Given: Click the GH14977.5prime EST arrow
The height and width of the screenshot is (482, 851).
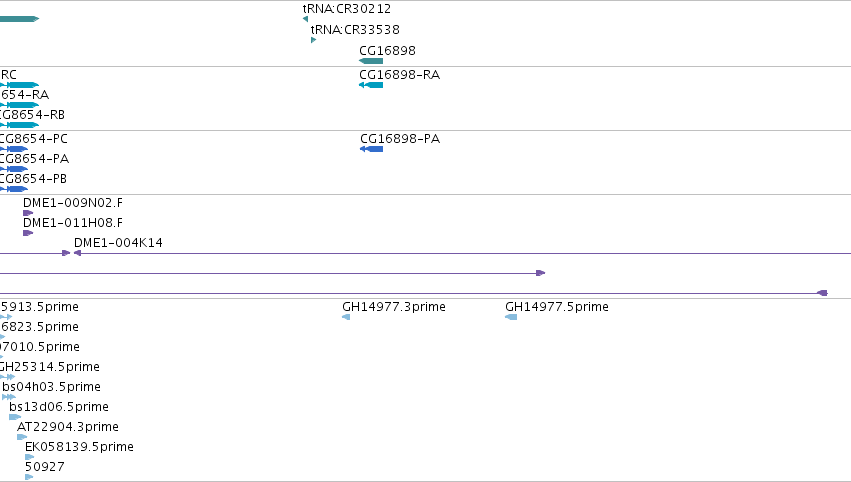Looking at the screenshot, I should click(x=511, y=317).
